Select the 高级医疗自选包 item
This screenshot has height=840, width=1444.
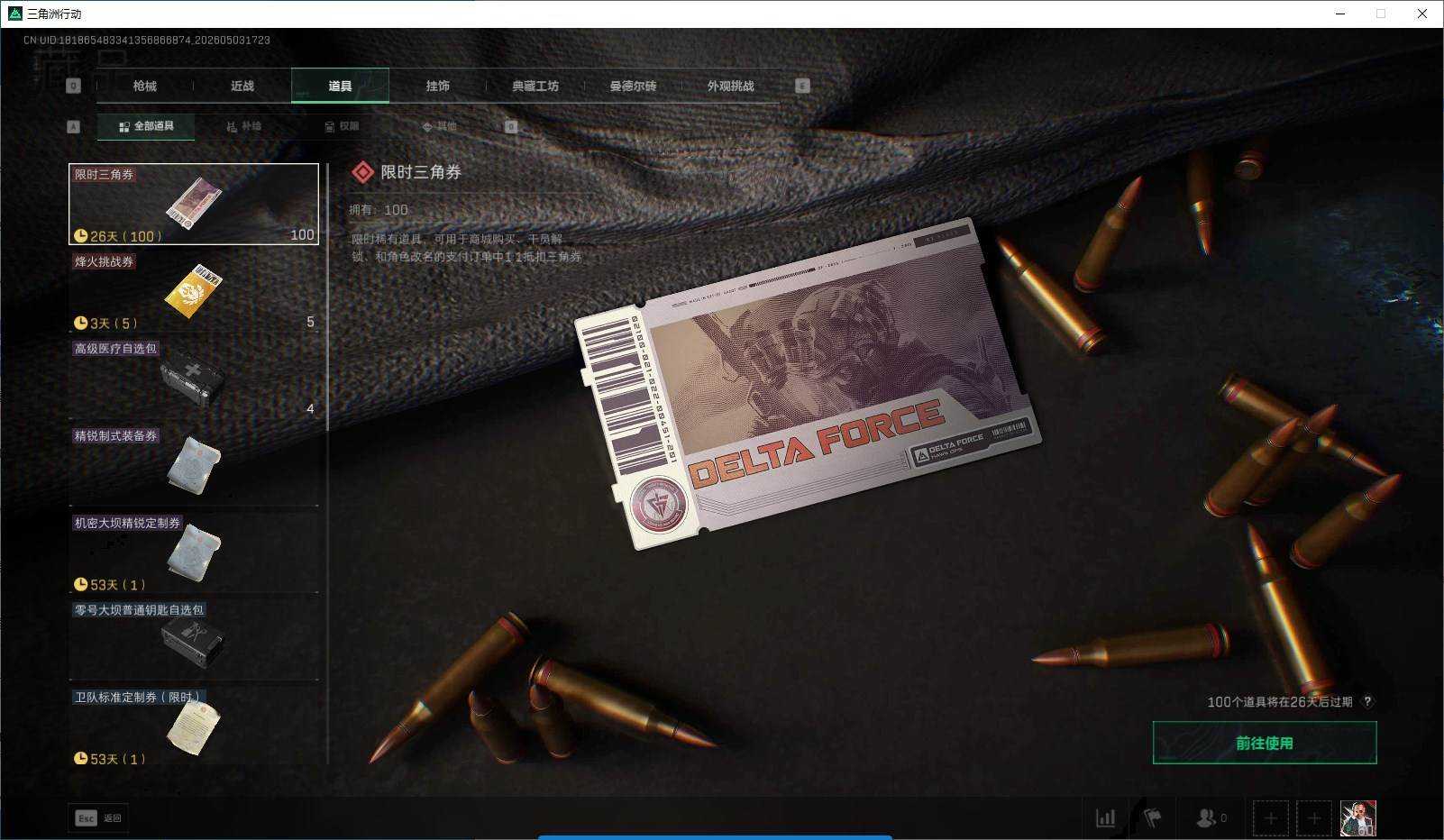coord(194,379)
